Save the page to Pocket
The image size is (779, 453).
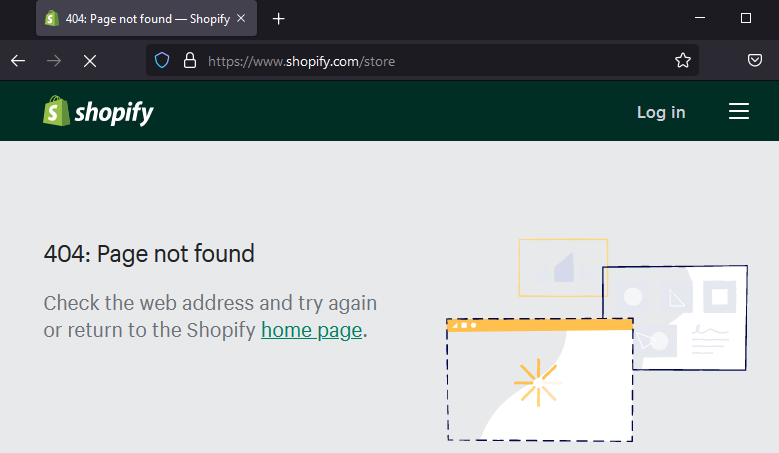coord(757,61)
